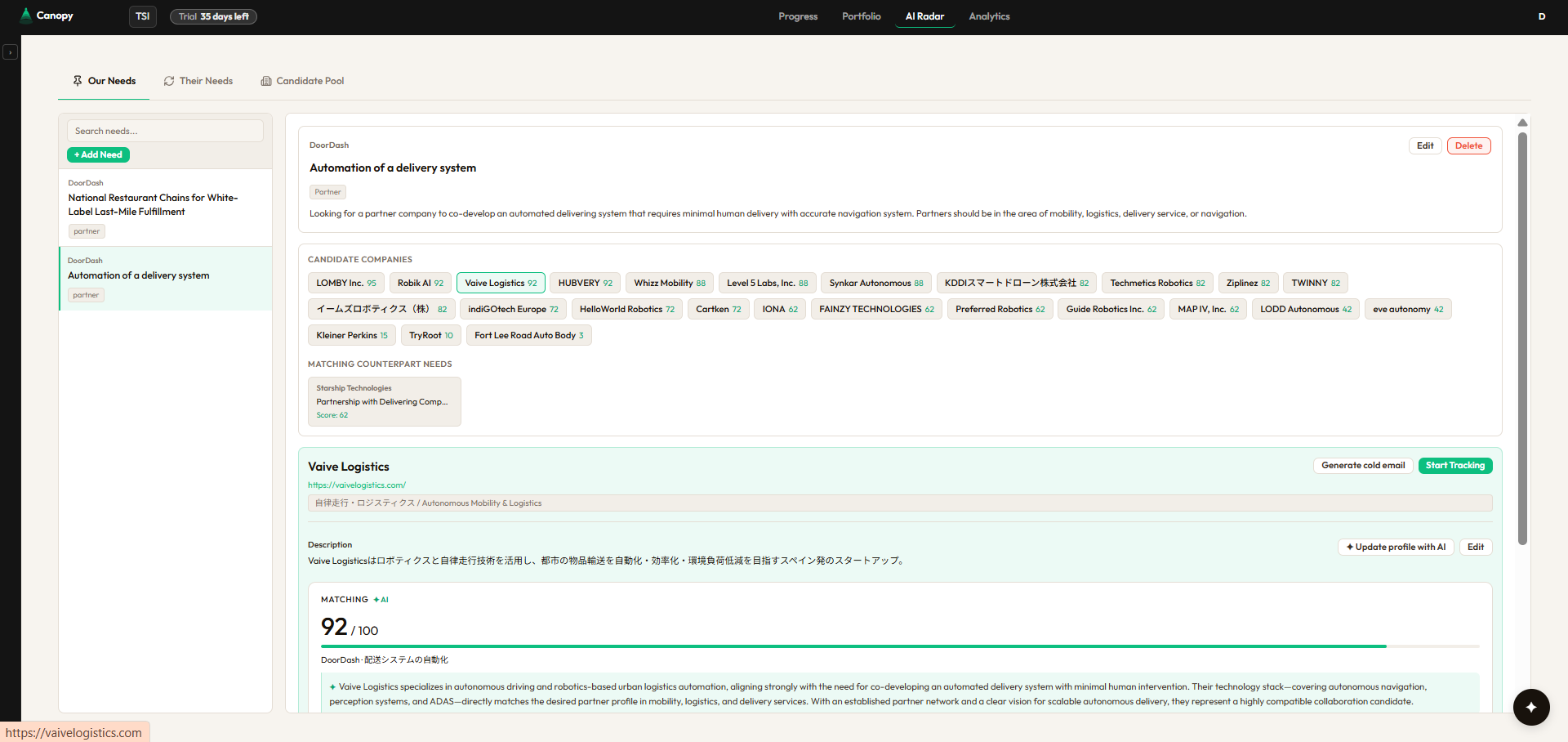Click Generate cold email button
Screen dimensions: 1568x742
click(x=1363, y=465)
